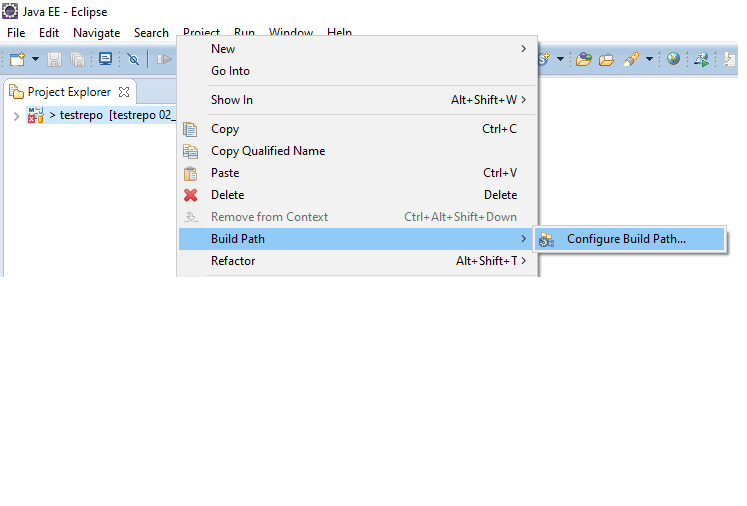This screenshot has height=506, width=747.
Task: Click the Open a Terminal monitor icon
Action: coord(105,59)
